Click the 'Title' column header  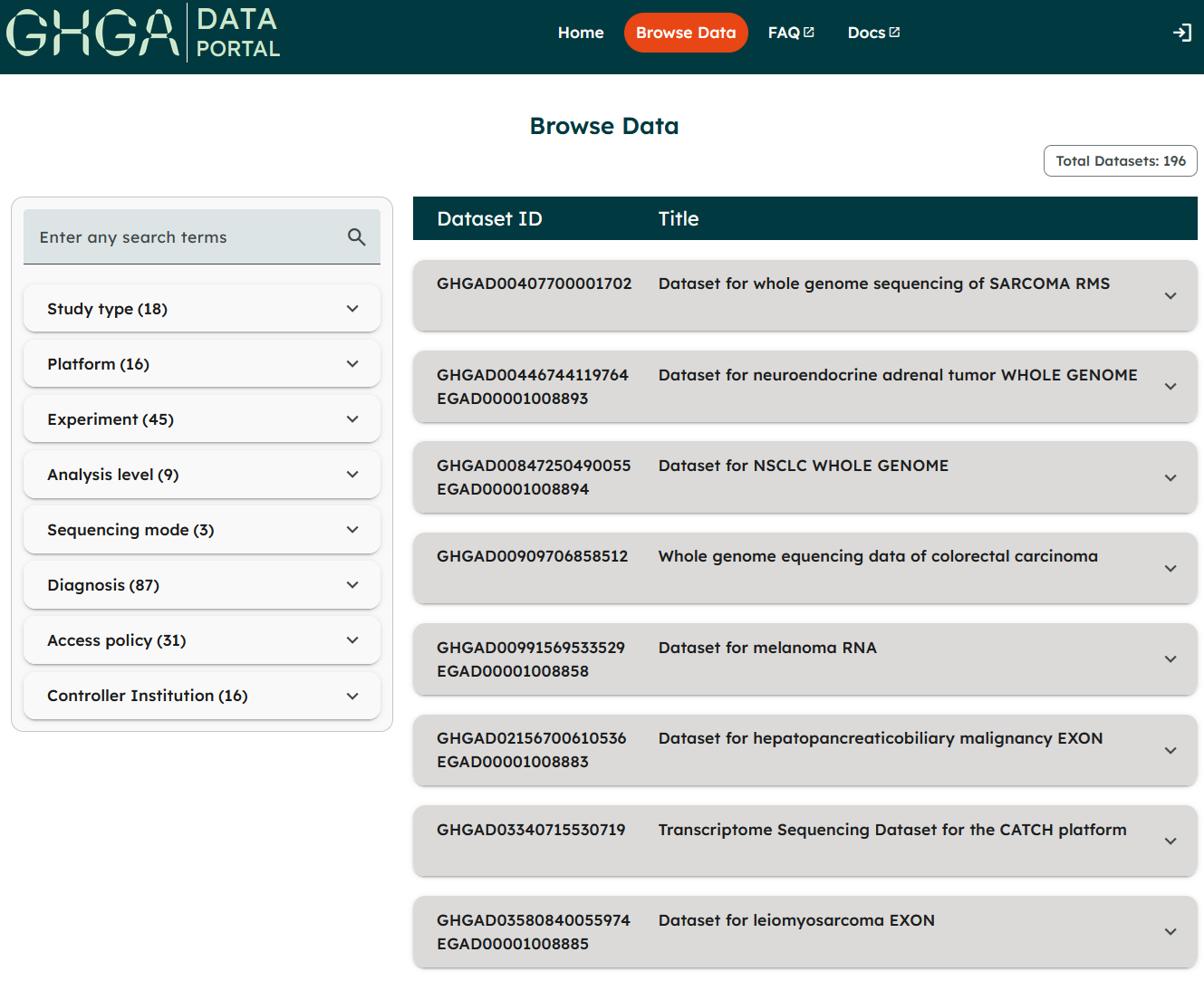(679, 218)
